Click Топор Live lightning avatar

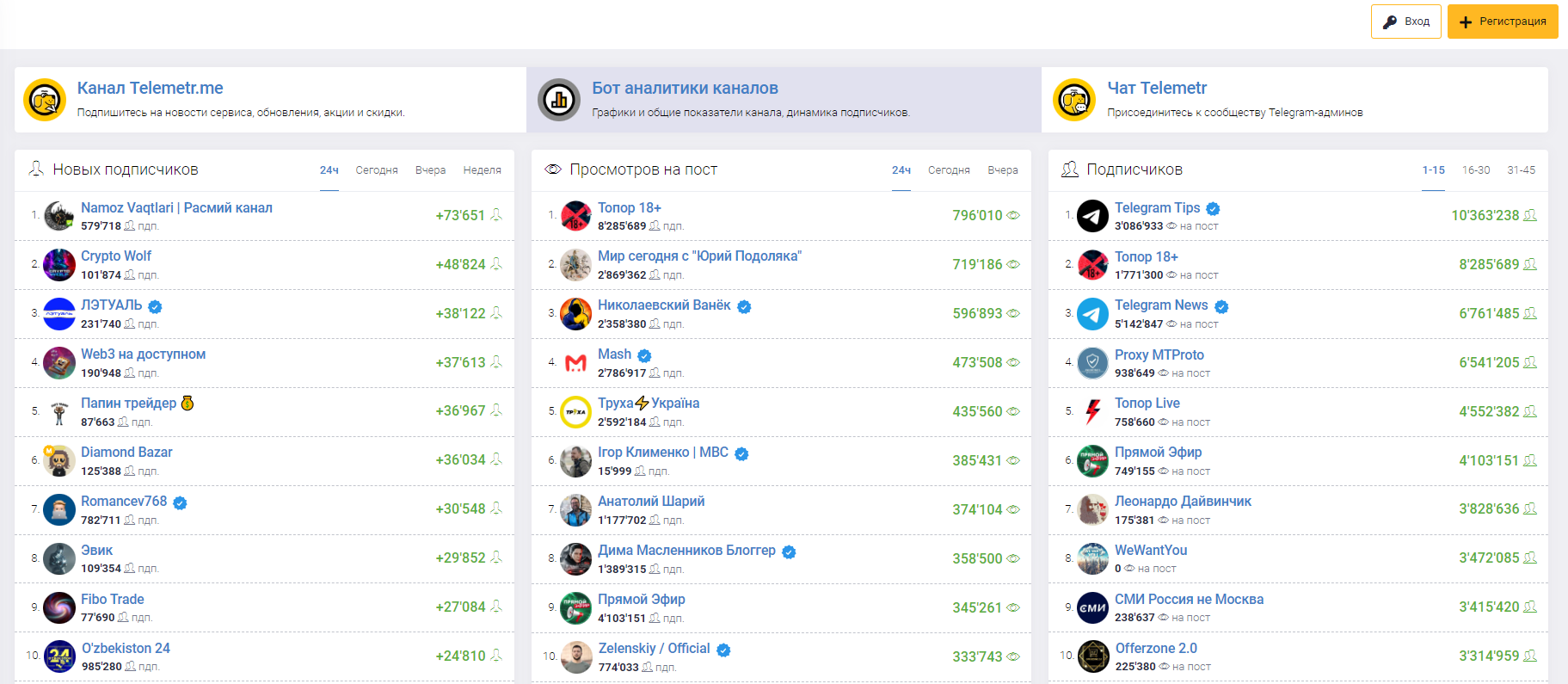(1093, 412)
